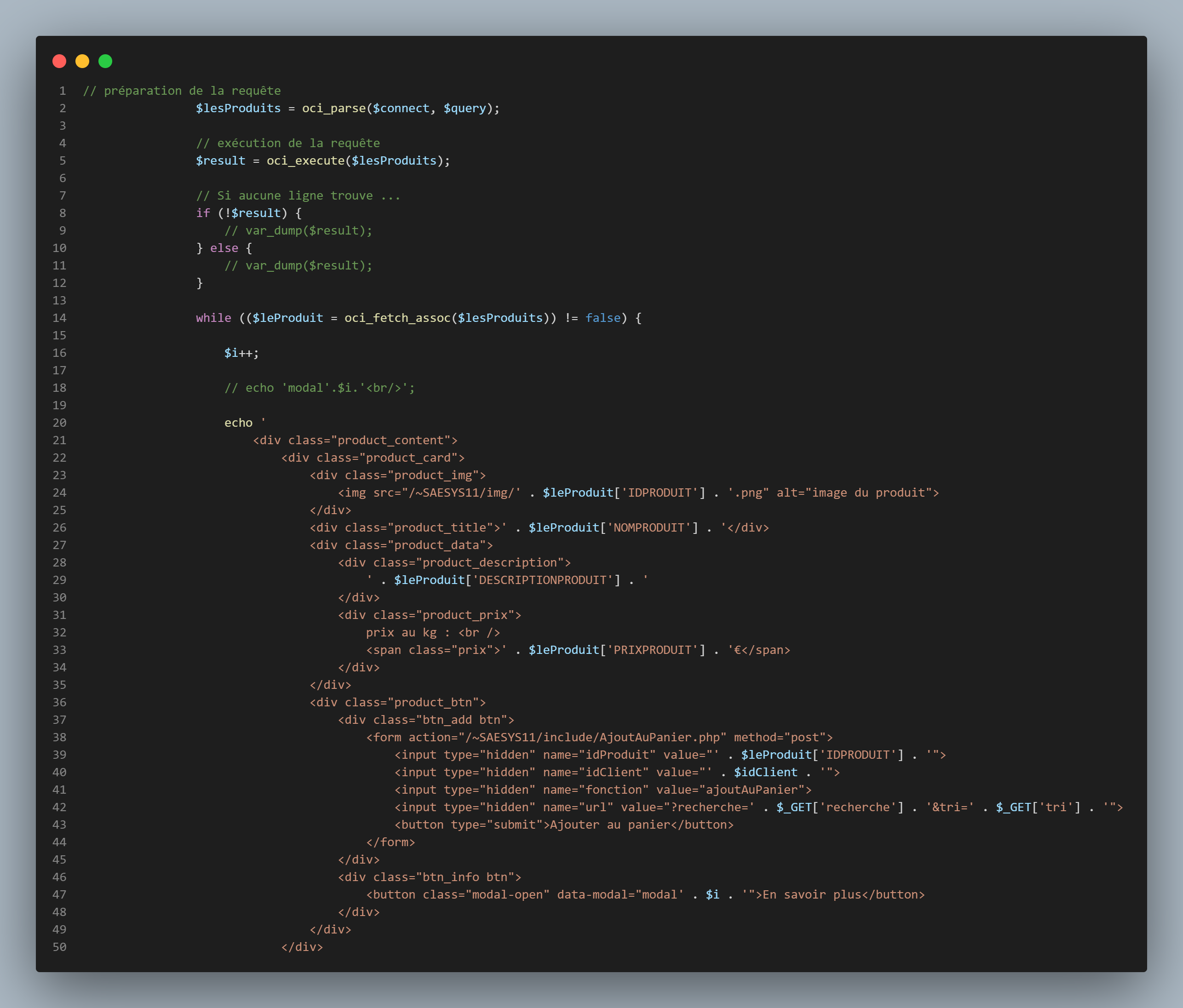This screenshot has height=1008, width=1183.
Task: Click div class="product_btn" line
Action: (x=398, y=703)
